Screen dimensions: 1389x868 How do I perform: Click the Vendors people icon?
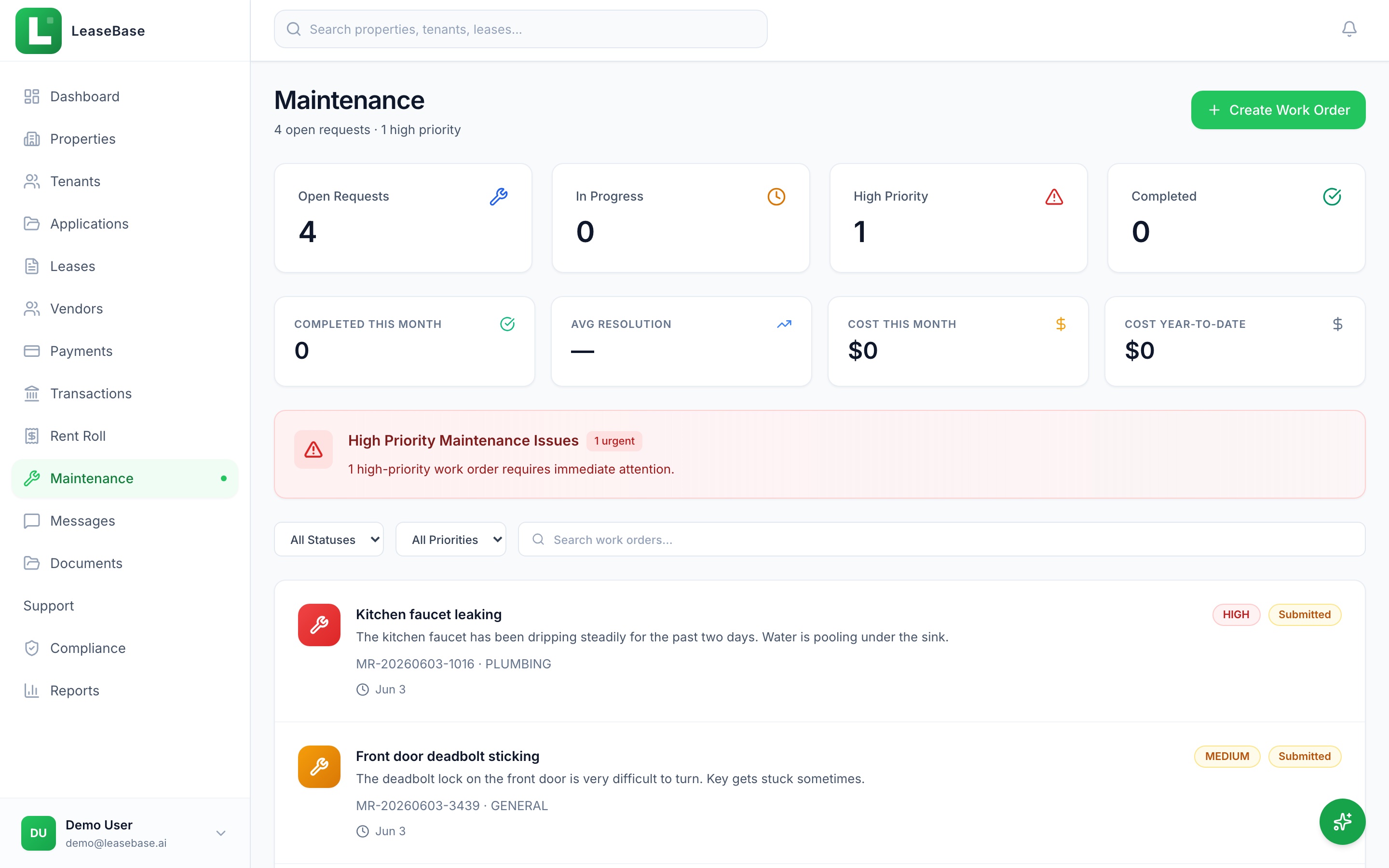(x=31, y=309)
